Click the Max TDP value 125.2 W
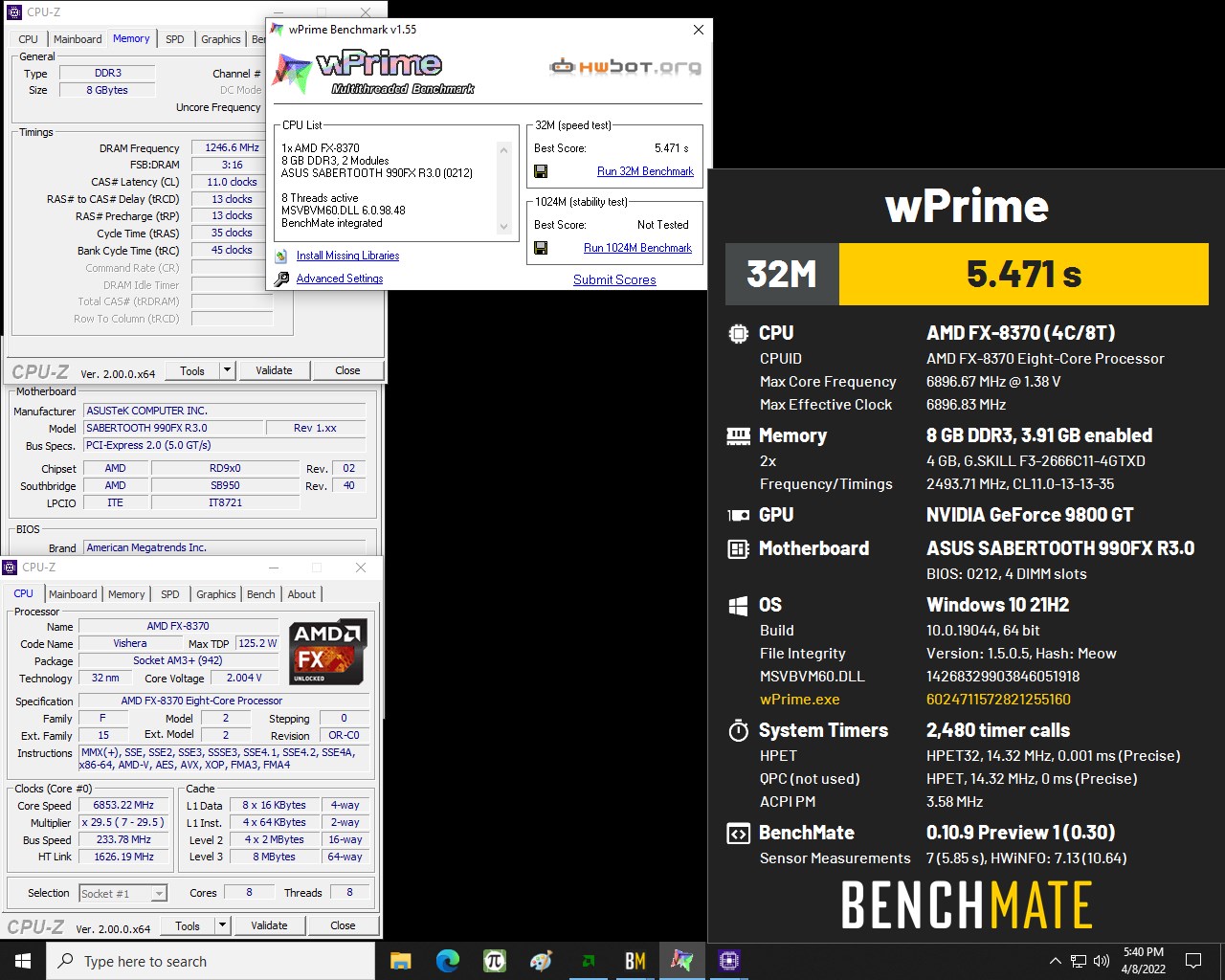The image size is (1225, 980). (257, 643)
